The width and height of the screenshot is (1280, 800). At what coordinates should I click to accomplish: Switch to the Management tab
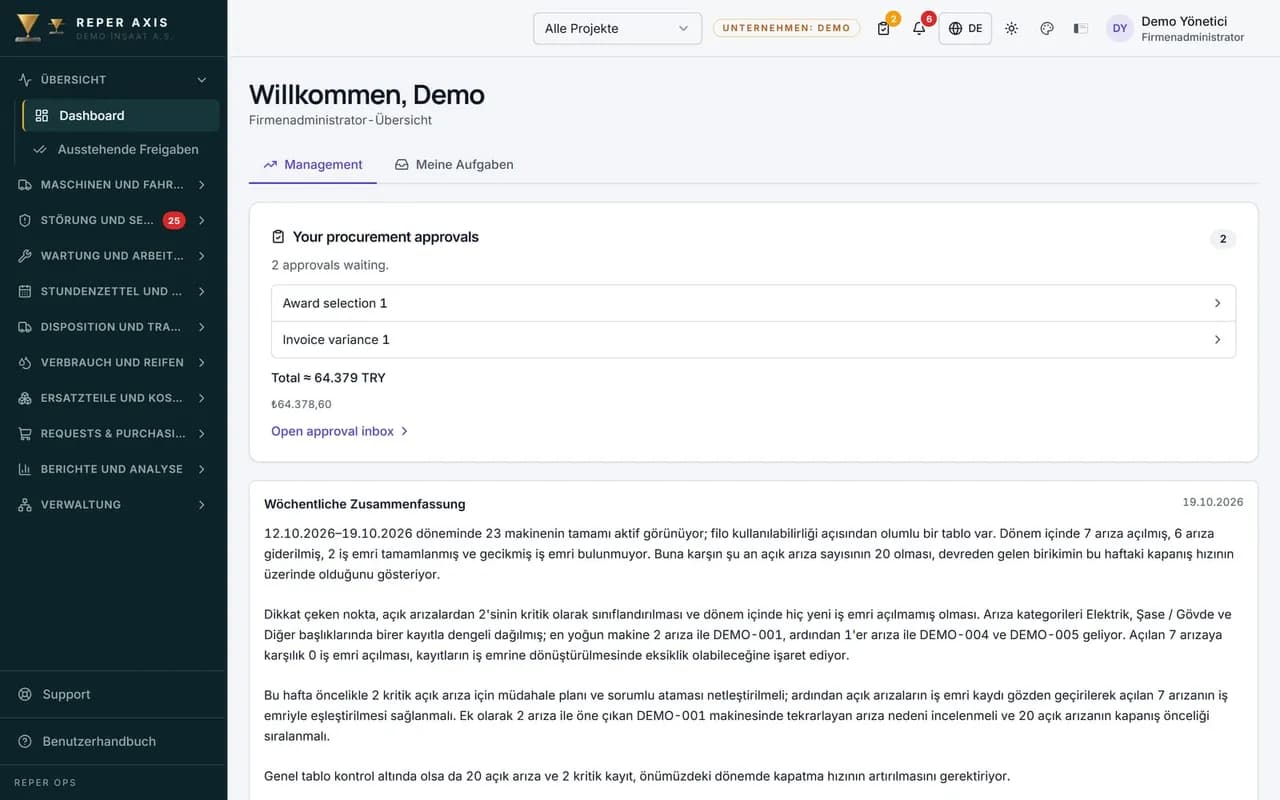tap(313, 165)
